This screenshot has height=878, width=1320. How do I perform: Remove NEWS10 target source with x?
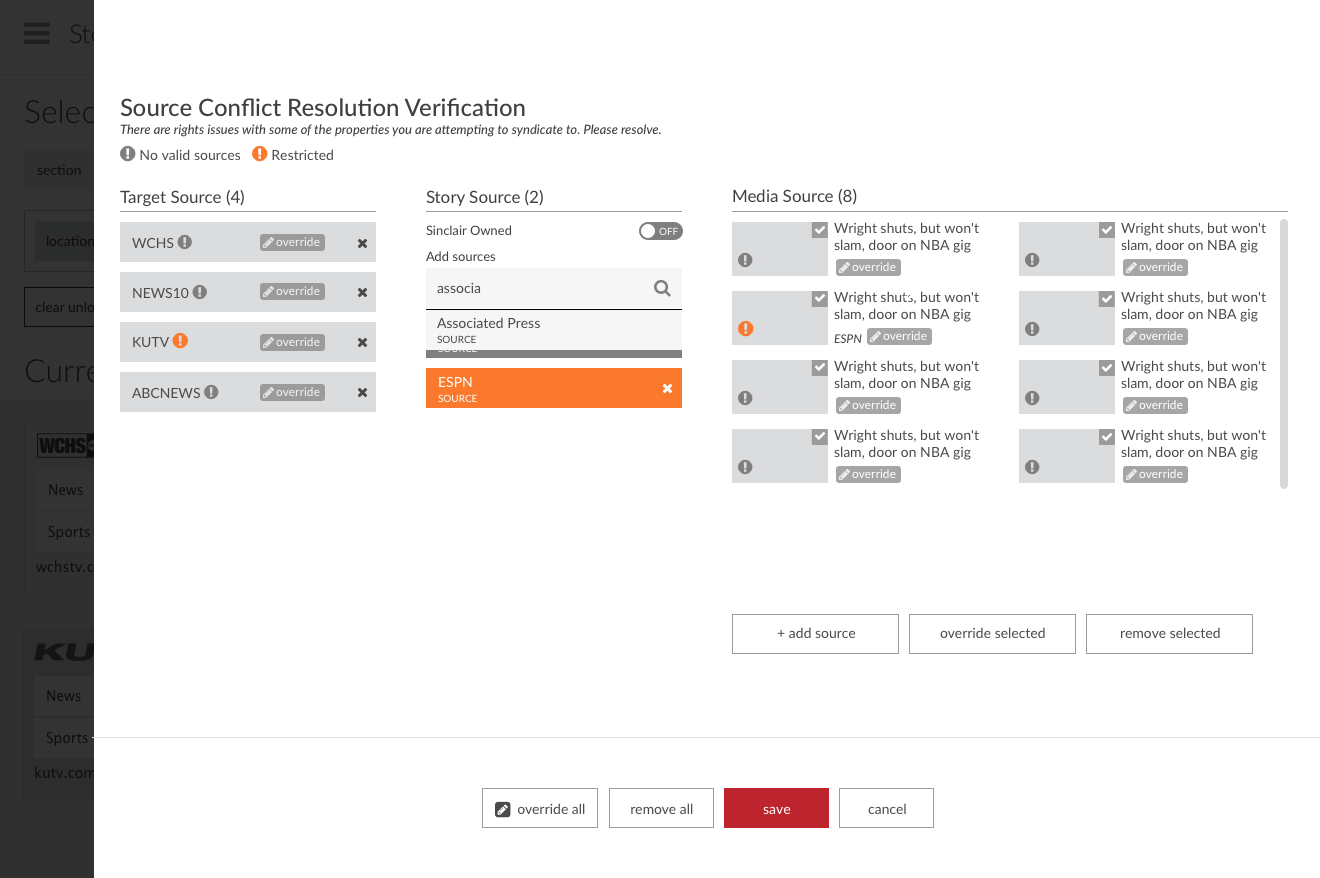(362, 292)
